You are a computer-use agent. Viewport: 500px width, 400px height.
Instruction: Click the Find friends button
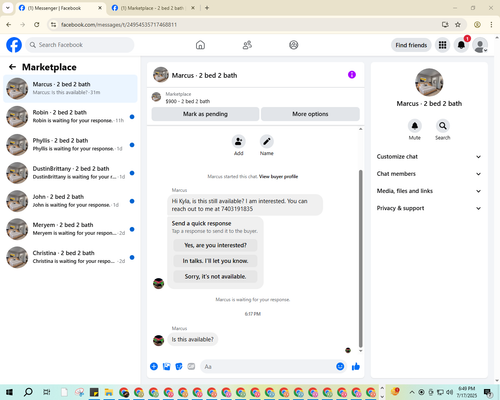pos(411,45)
